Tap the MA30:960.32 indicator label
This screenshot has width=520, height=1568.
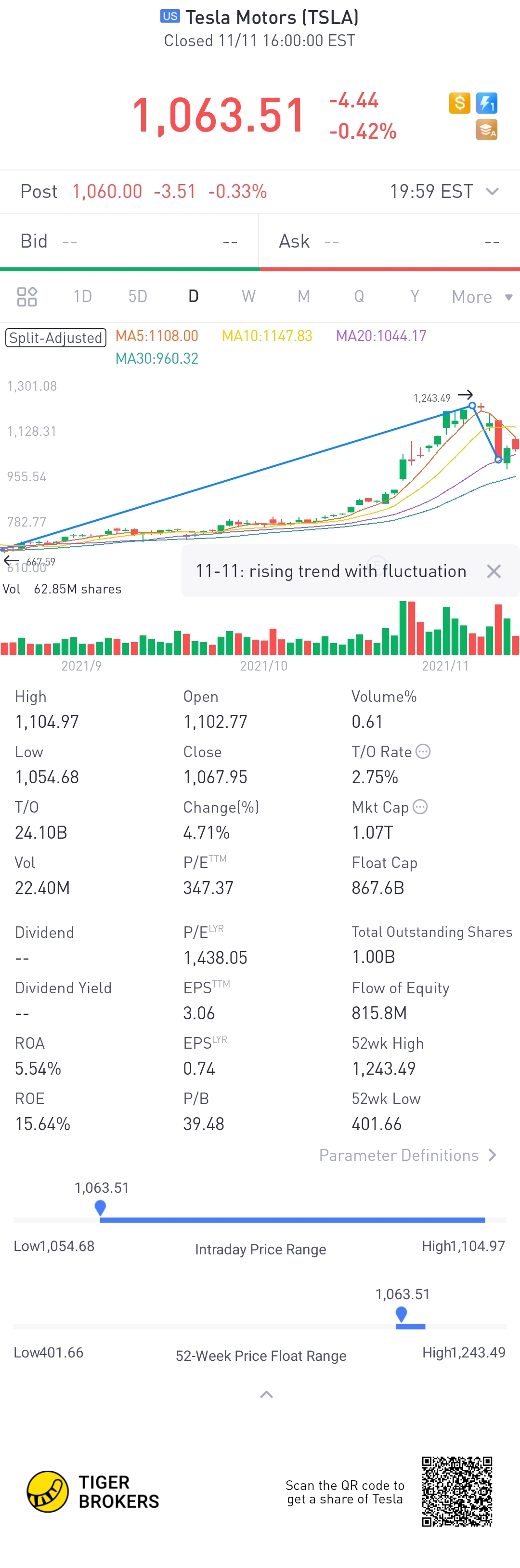point(157,358)
